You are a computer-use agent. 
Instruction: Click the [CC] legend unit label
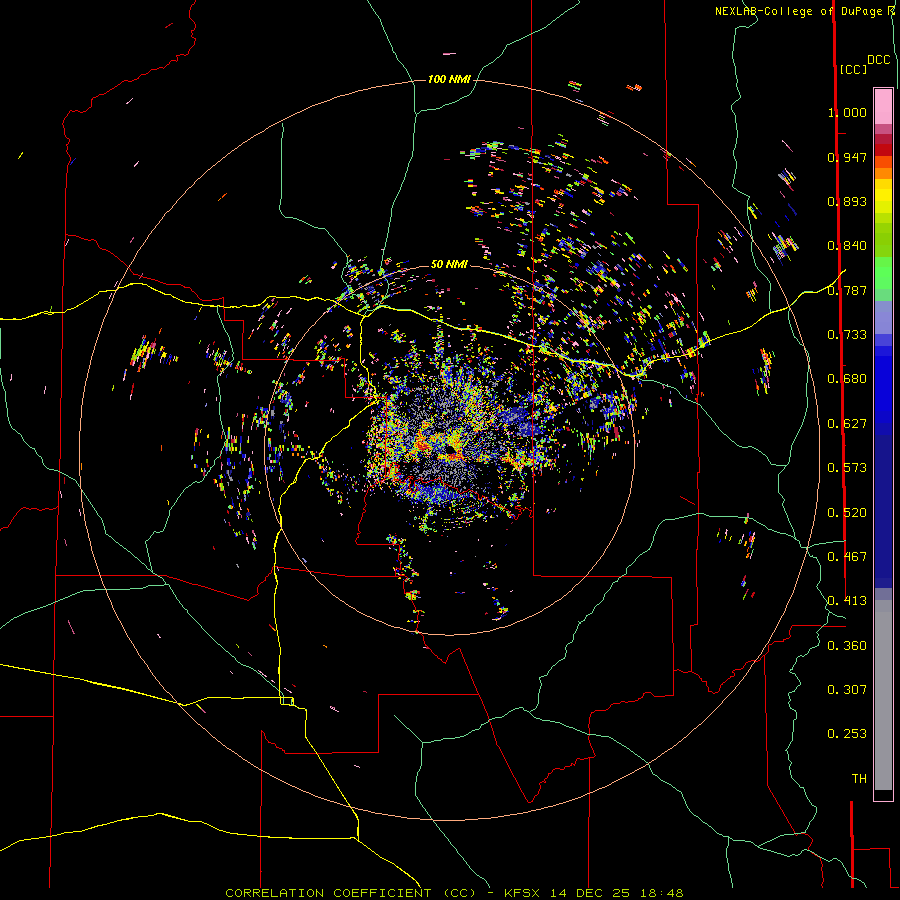[x=853, y=69]
